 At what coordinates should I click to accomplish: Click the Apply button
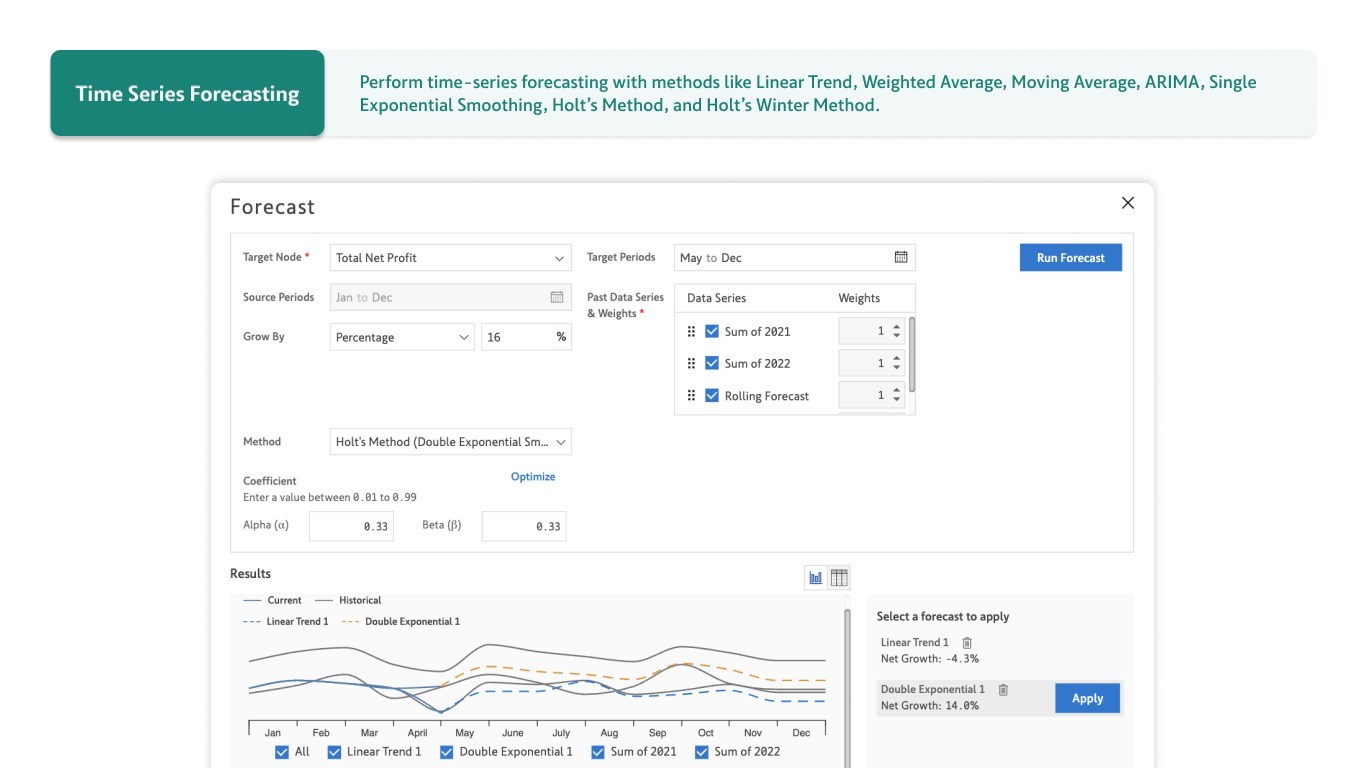[x=1088, y=698]
